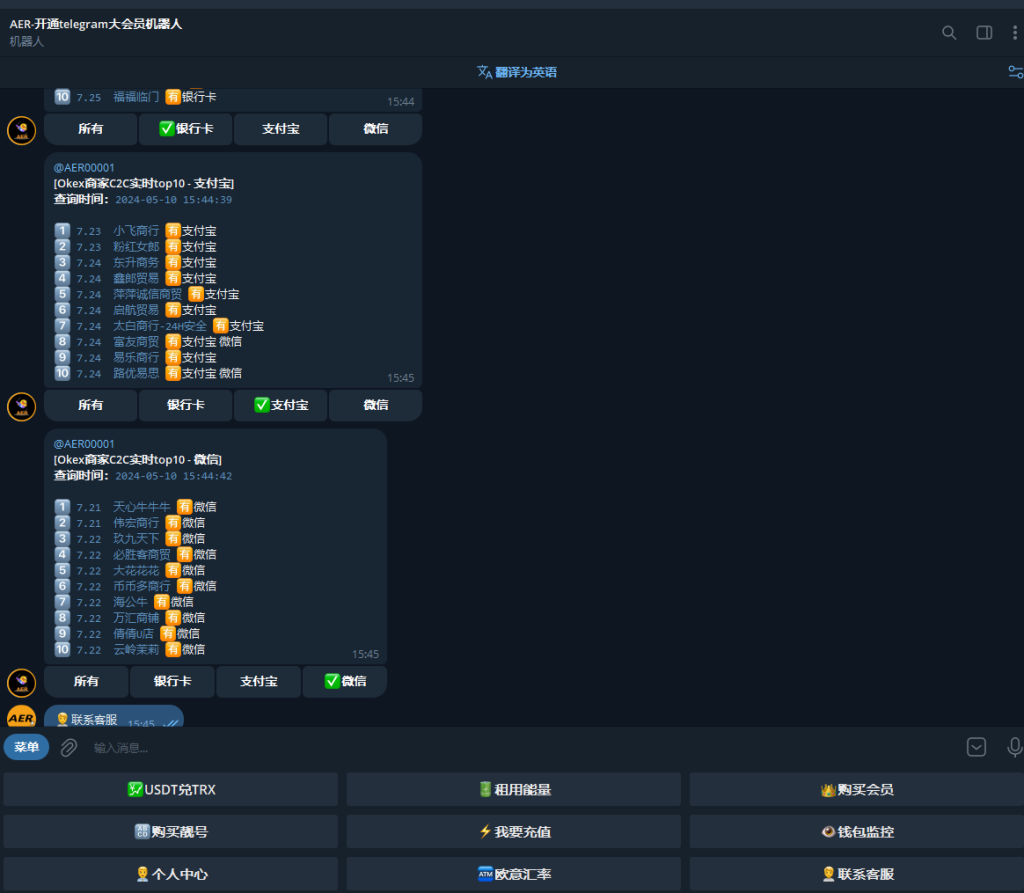The height and width of the screenshot is (893, 1024).
Task: Open the @AER00001 link in 支付宝 message
Action: (84, 168)
